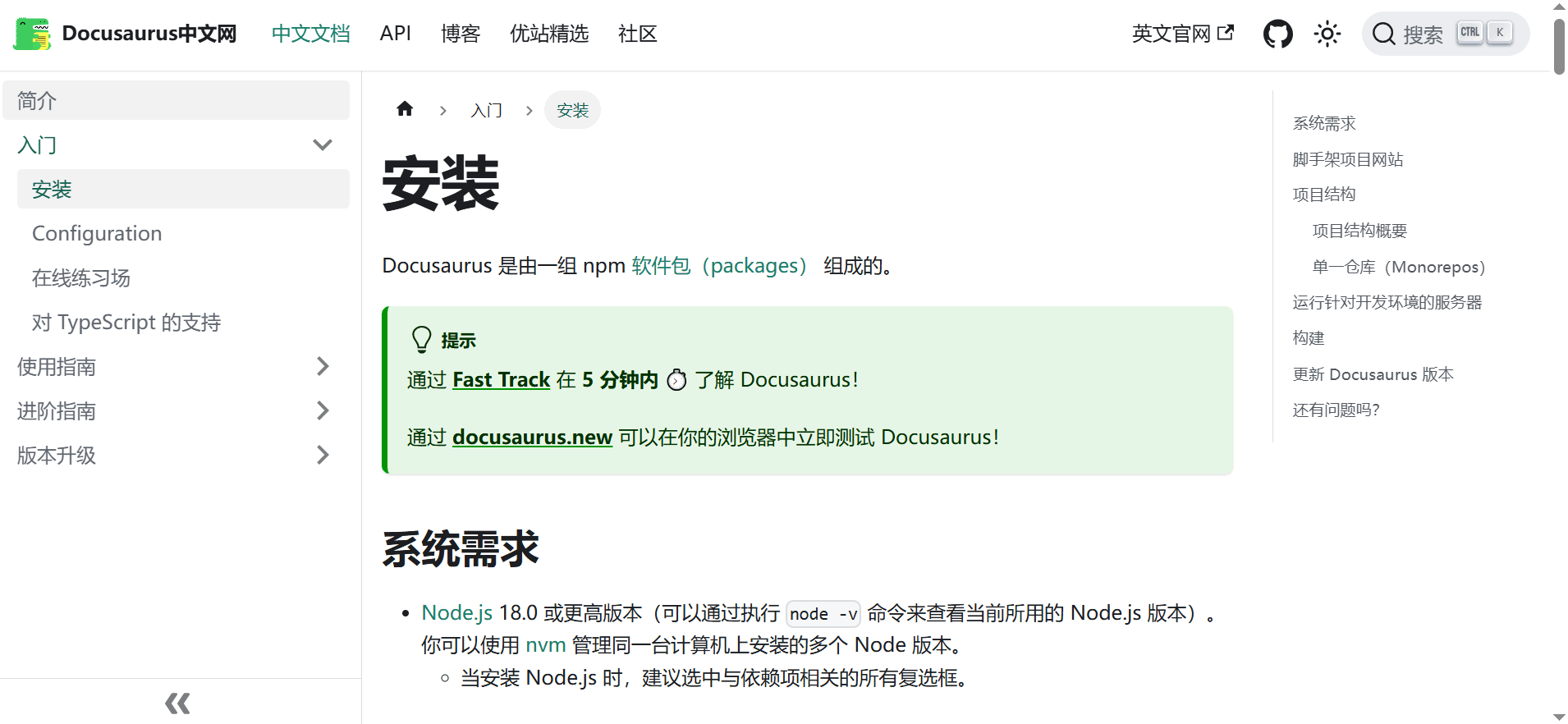The height and width of the screenshot is (724, 1568).
Task: Open the 中文文档 navbar tab
Action: coord(310,34)
